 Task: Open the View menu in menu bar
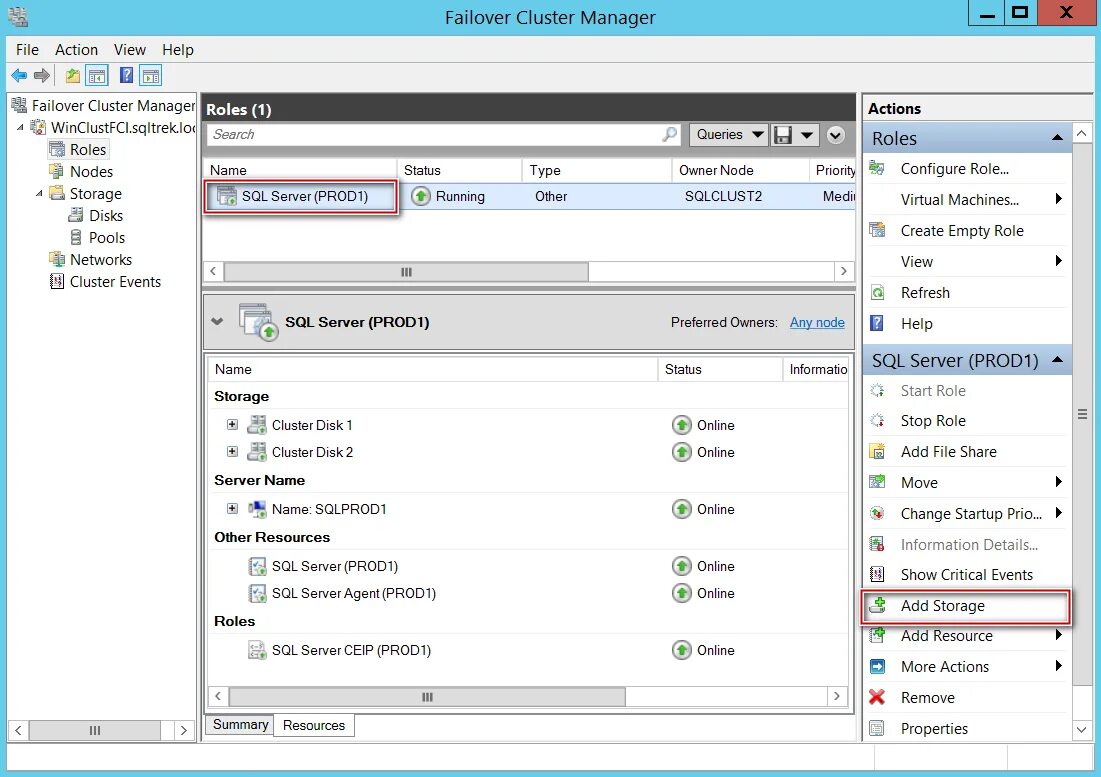130,50
